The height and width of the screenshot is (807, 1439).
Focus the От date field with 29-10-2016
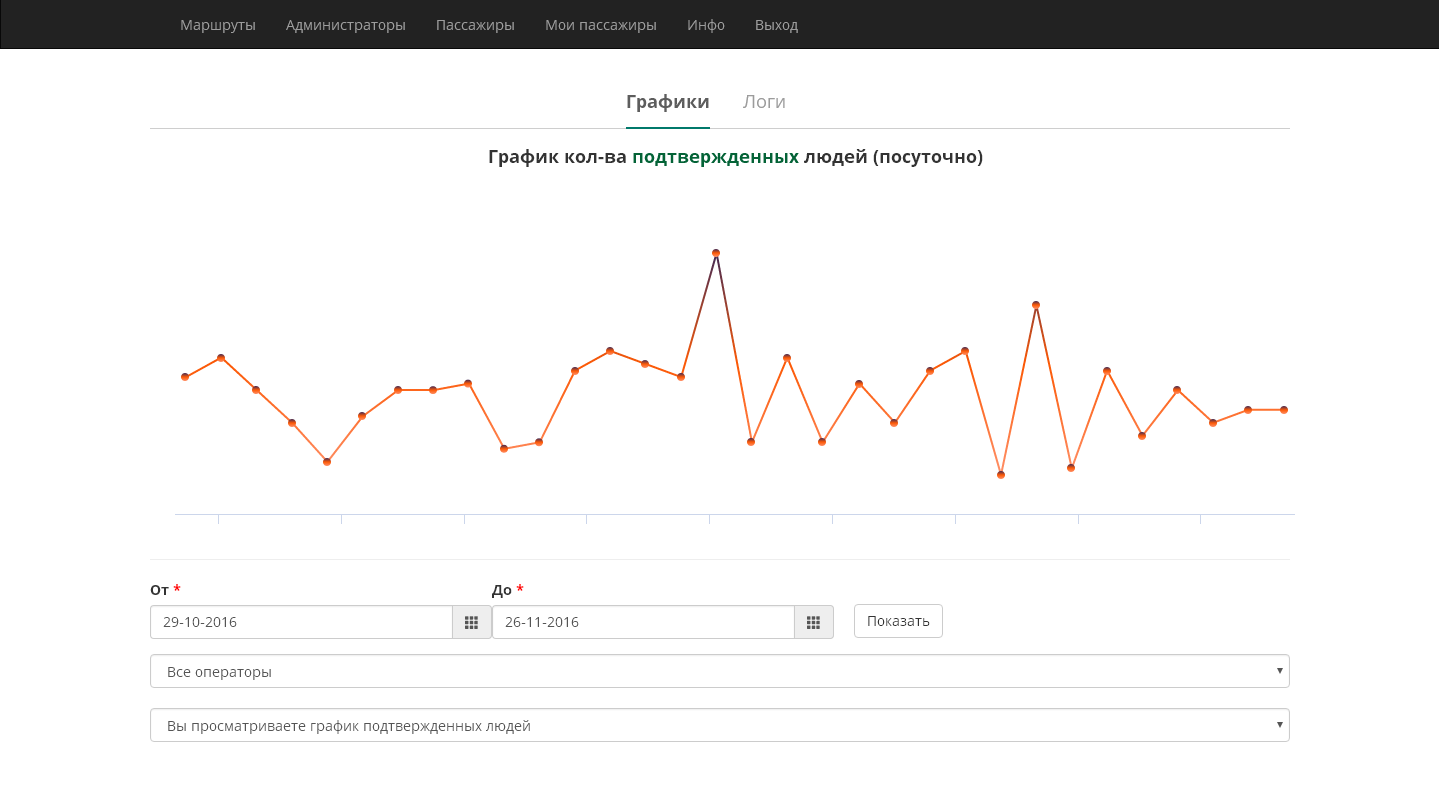(301, 622)
